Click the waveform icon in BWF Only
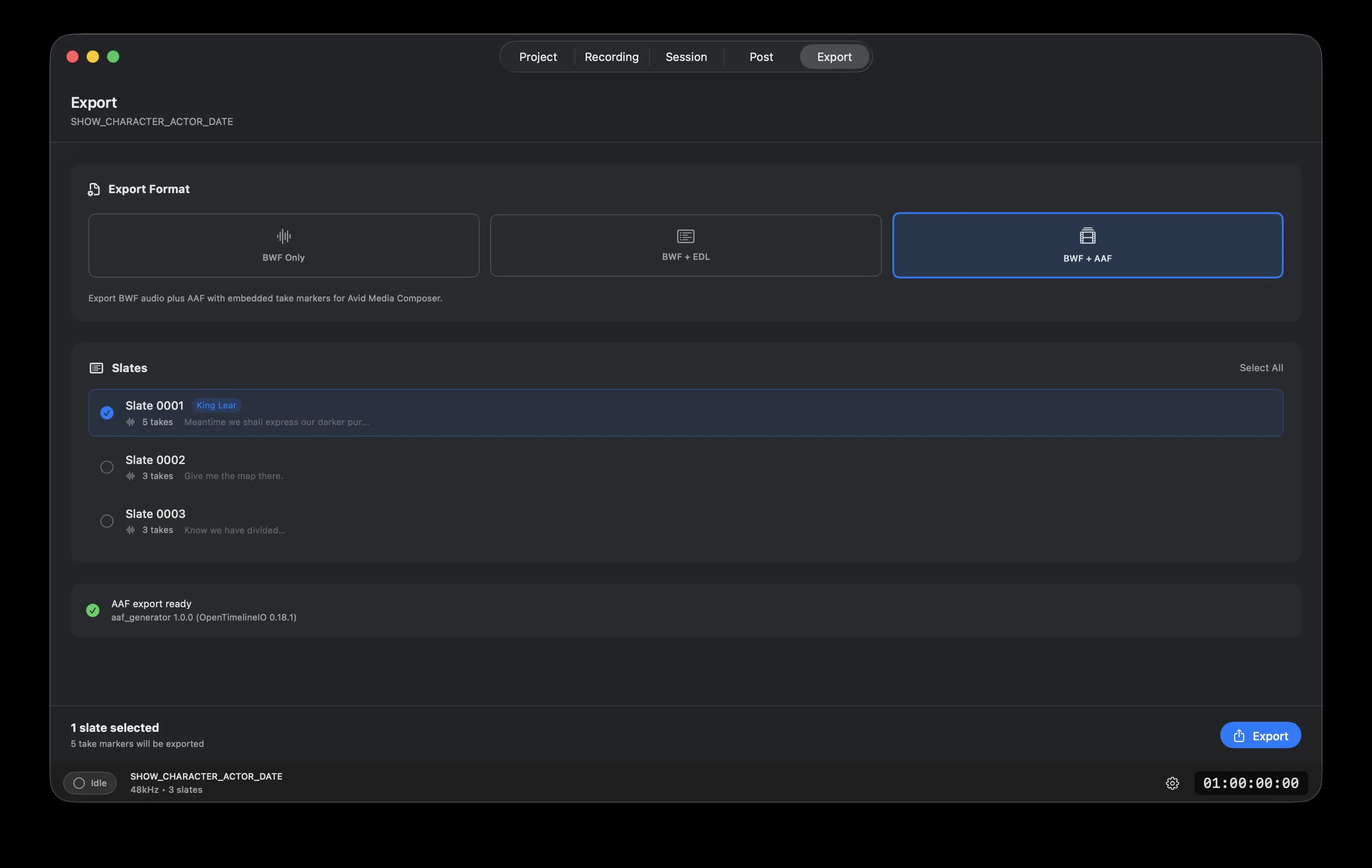The height and width of the screenshot is (868, 1372). click(x=283, y=236)
